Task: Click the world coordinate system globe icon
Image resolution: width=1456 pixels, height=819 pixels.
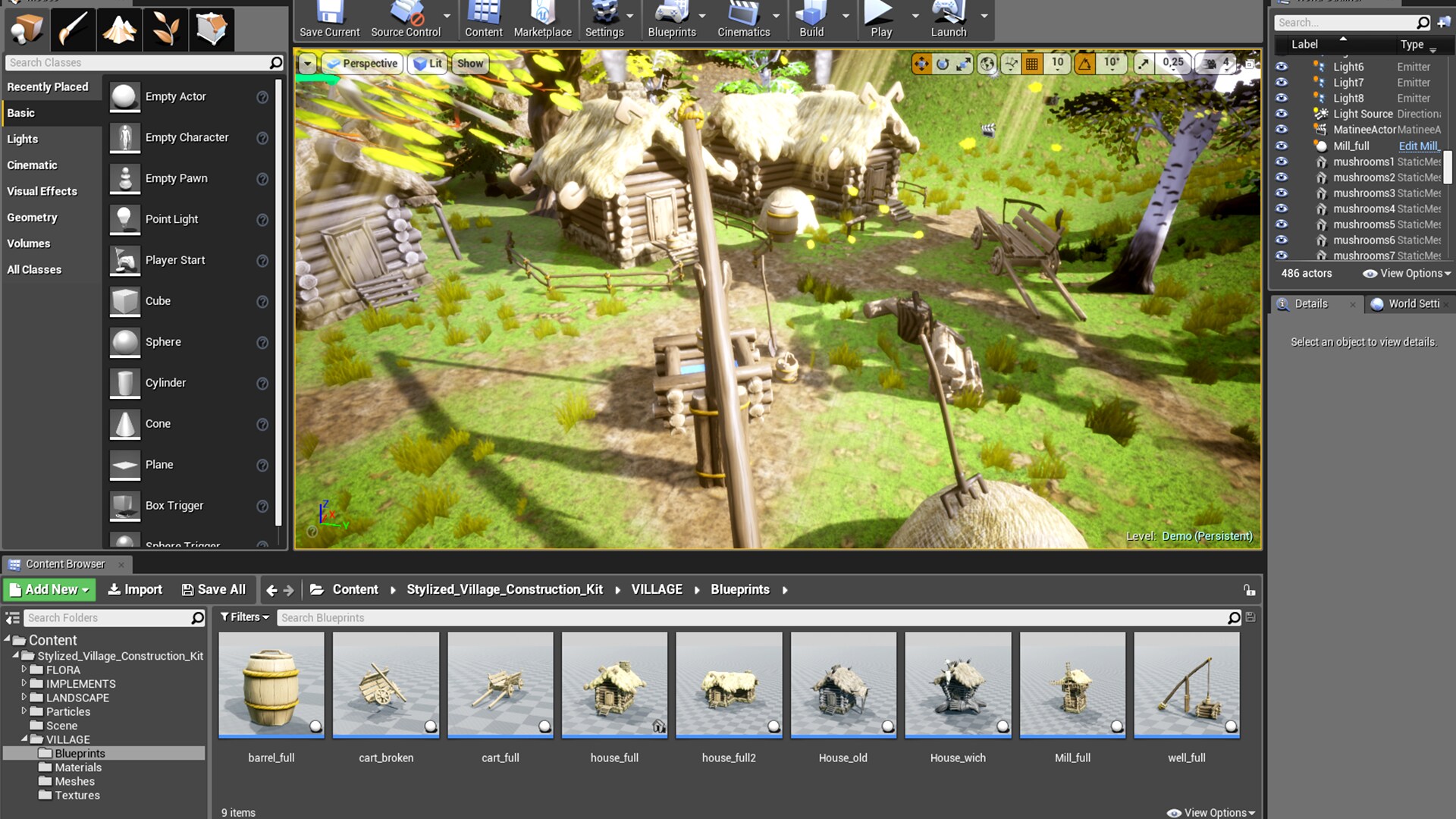Action: [987, 64]
